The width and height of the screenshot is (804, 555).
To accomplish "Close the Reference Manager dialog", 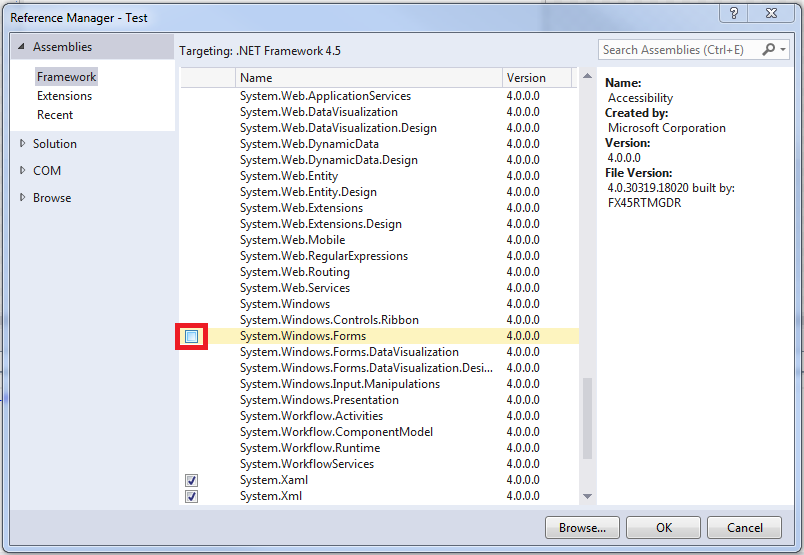I will click(x=772, y=13).
